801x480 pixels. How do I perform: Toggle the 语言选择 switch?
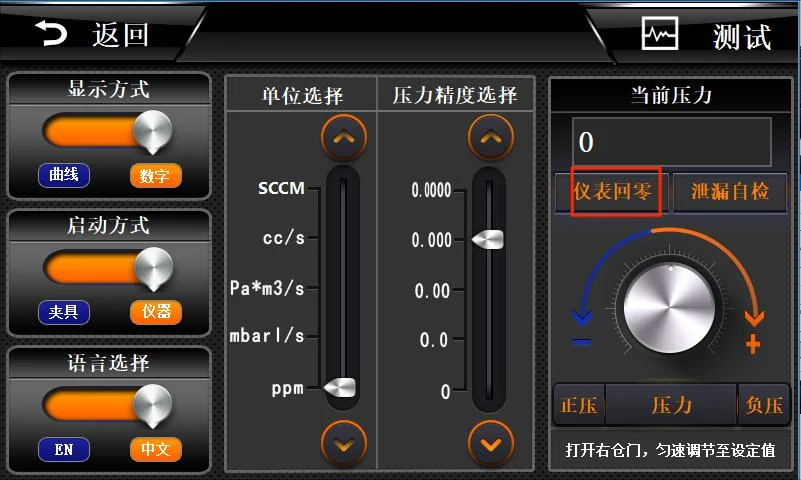coord(107,406)
